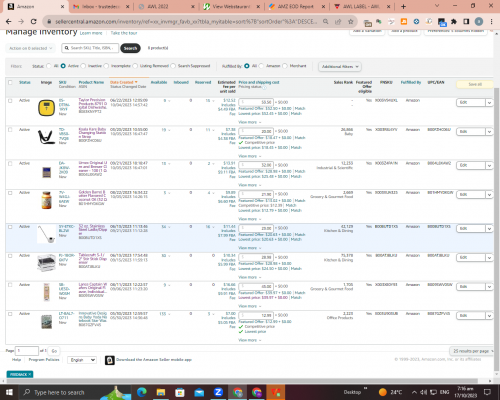
Task: Open Microsoft Store from the taskbar
Action: [x=180, y=392]
